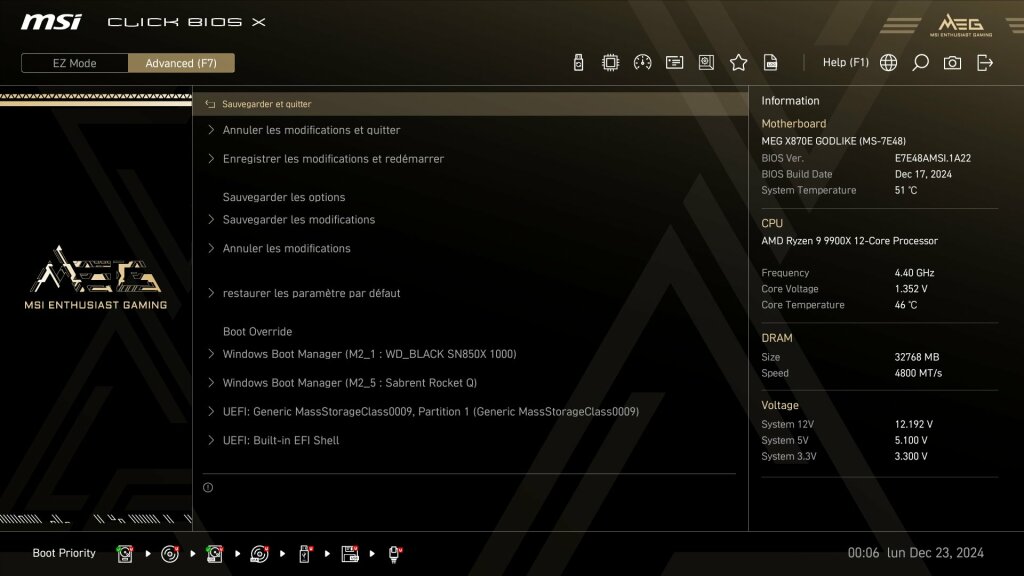Open the CPU chip settings icon
1024x576 pixels.
coord(610,63)
